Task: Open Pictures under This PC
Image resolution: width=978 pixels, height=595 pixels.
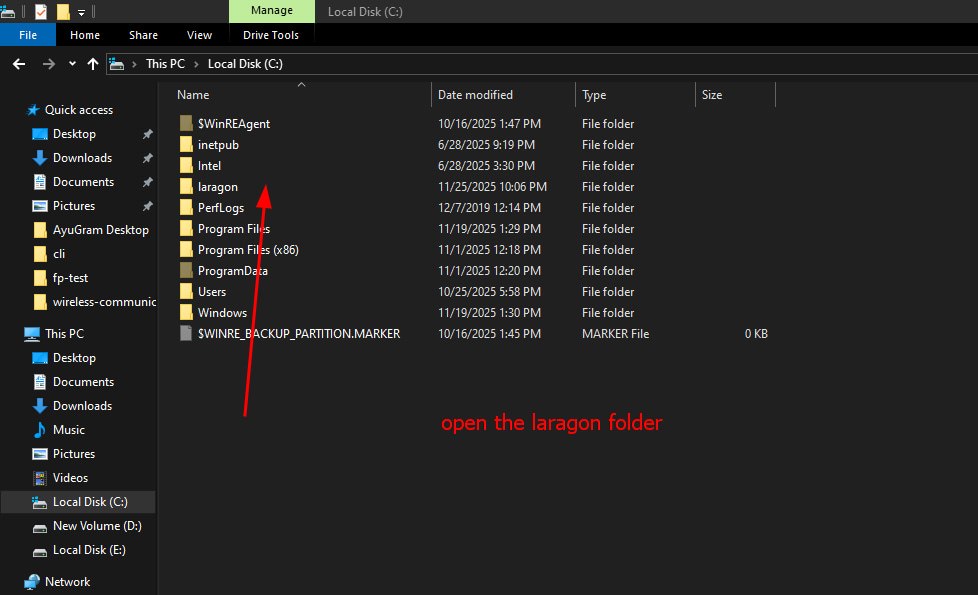Action: (74, 454)
